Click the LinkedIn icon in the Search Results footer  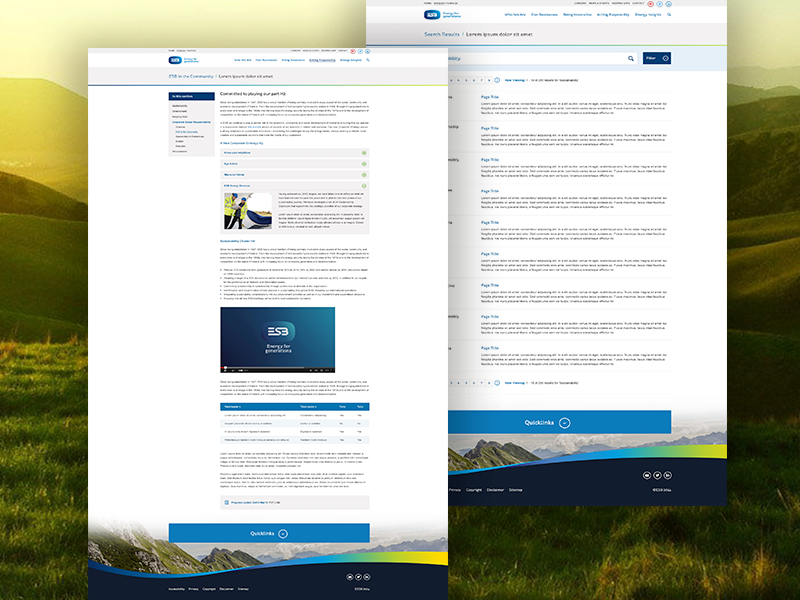coord(668,476)
